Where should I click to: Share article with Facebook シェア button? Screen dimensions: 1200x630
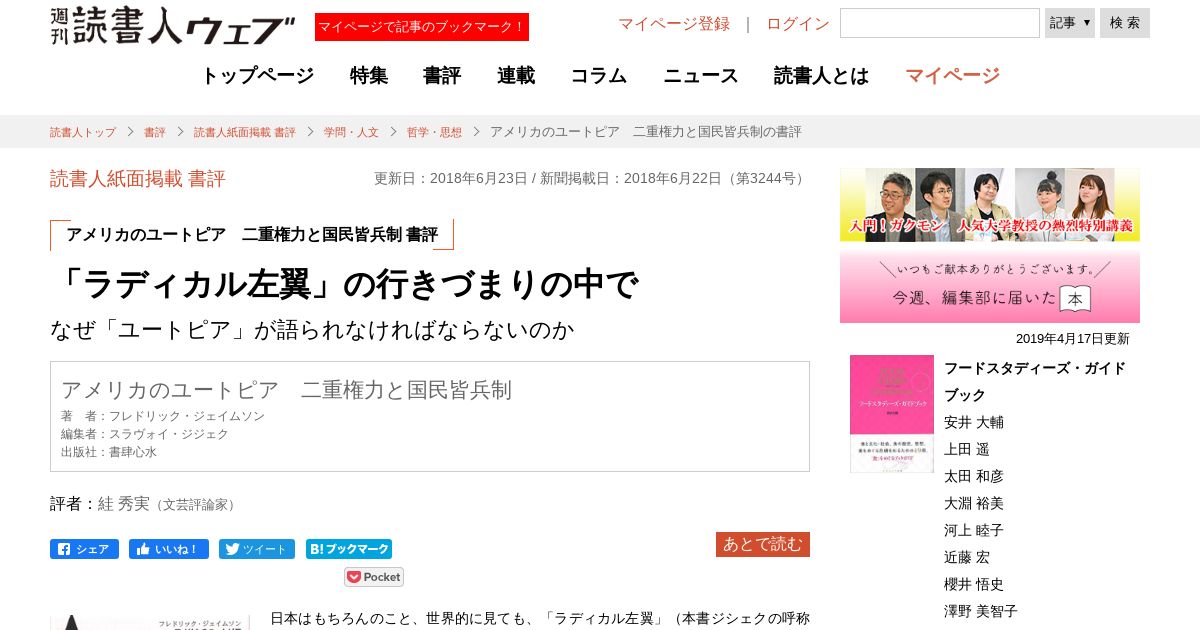pyautogui.click(x=84, y=549)
